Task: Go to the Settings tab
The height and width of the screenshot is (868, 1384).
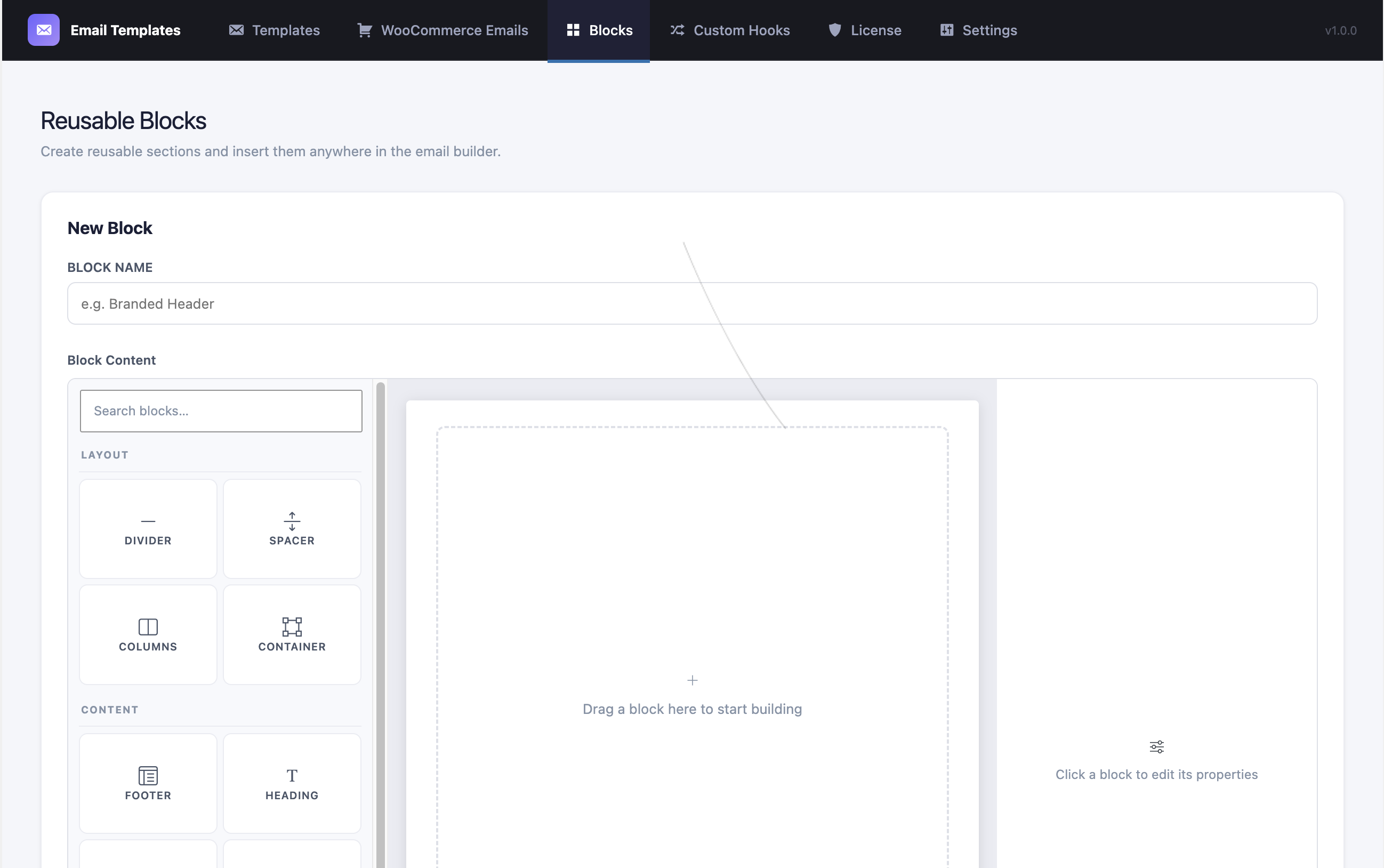Action: (978, 30)
